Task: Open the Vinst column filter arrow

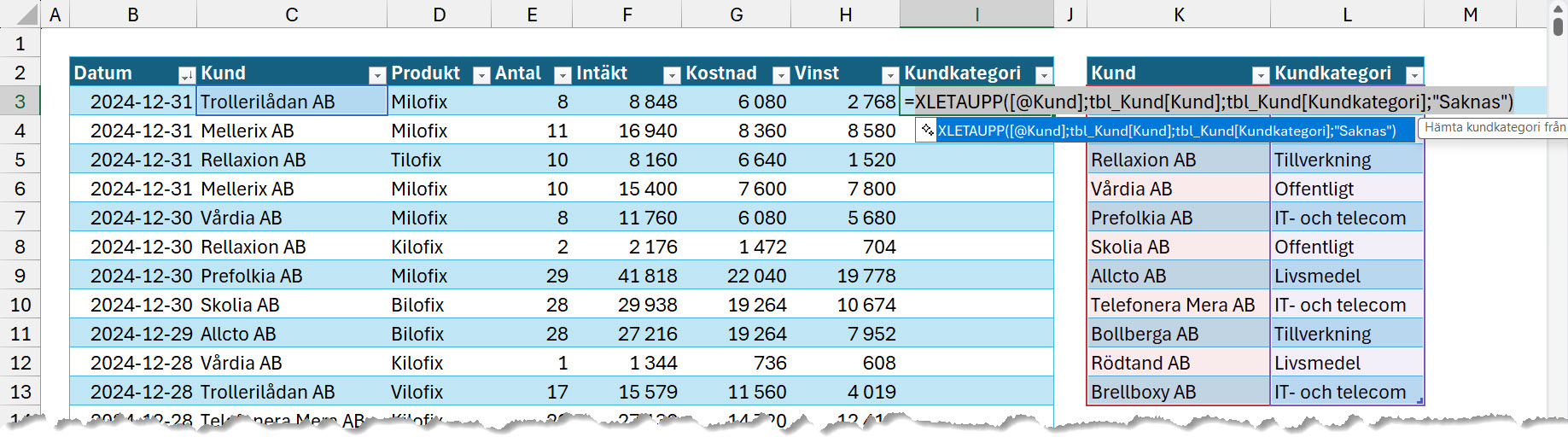Action: [x=890, y=75]
